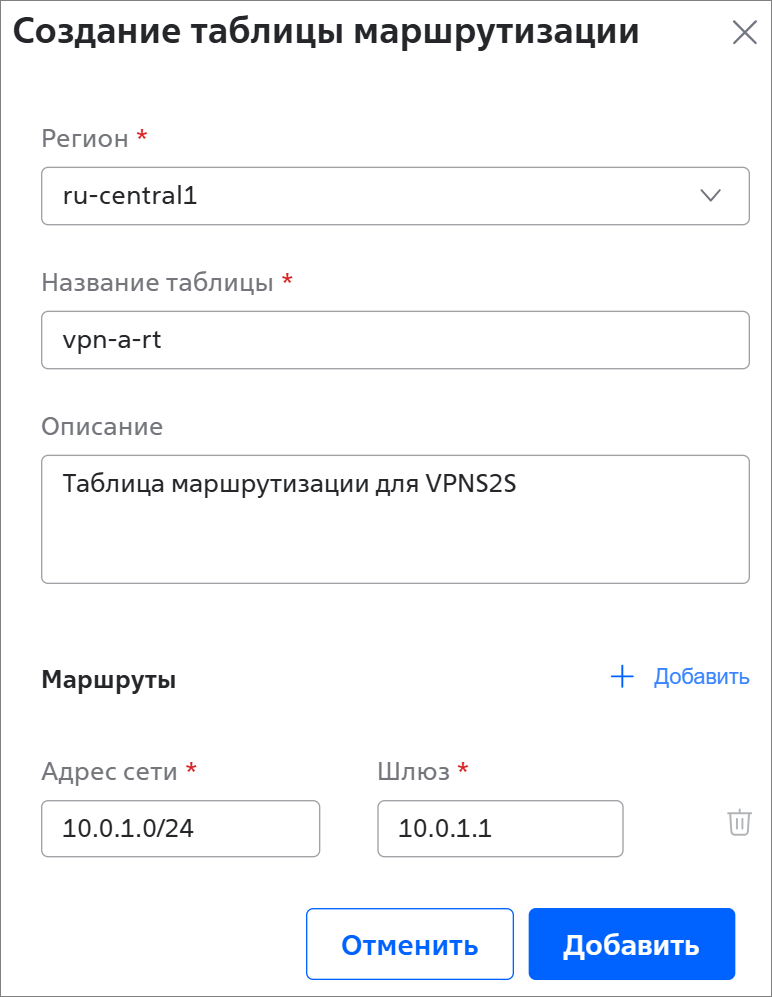Screen dimensions: 772x997
Task: Cancel with the Отменить button
Action: pyautogui.click(x=410, y=944)
